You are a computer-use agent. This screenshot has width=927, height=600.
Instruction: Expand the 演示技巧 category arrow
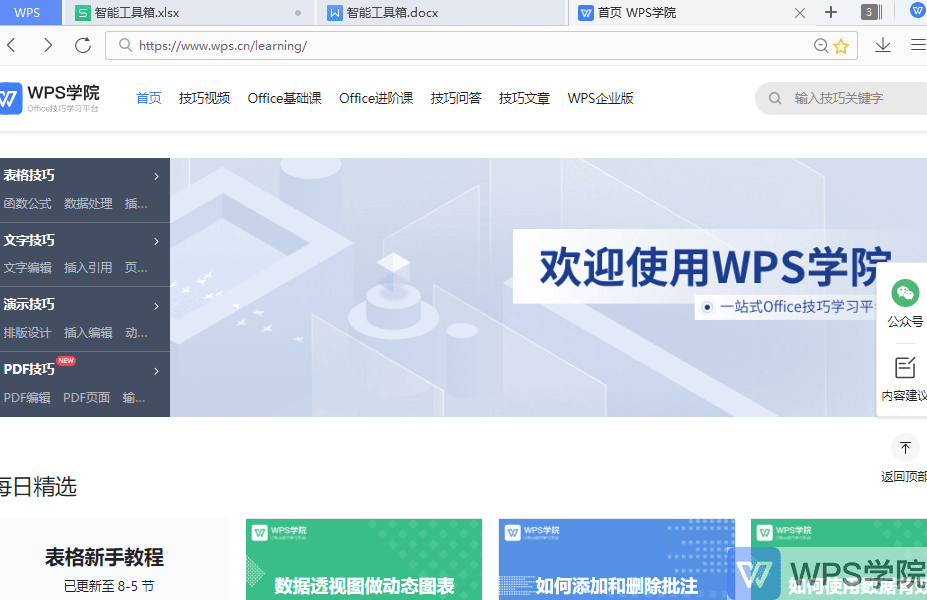[156, 306]
